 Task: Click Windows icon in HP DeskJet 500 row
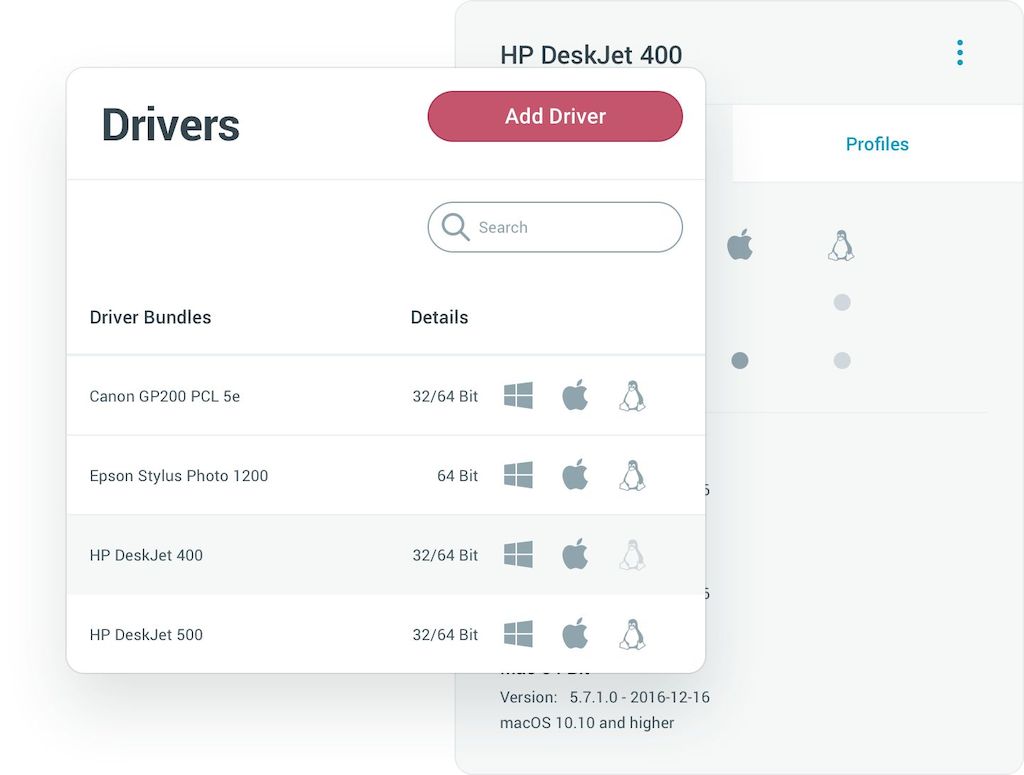pyautogui.click(x=519, y=634)
